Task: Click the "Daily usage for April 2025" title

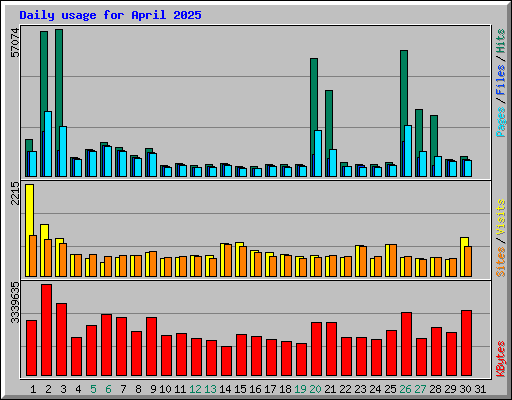Action: [110, 15]
